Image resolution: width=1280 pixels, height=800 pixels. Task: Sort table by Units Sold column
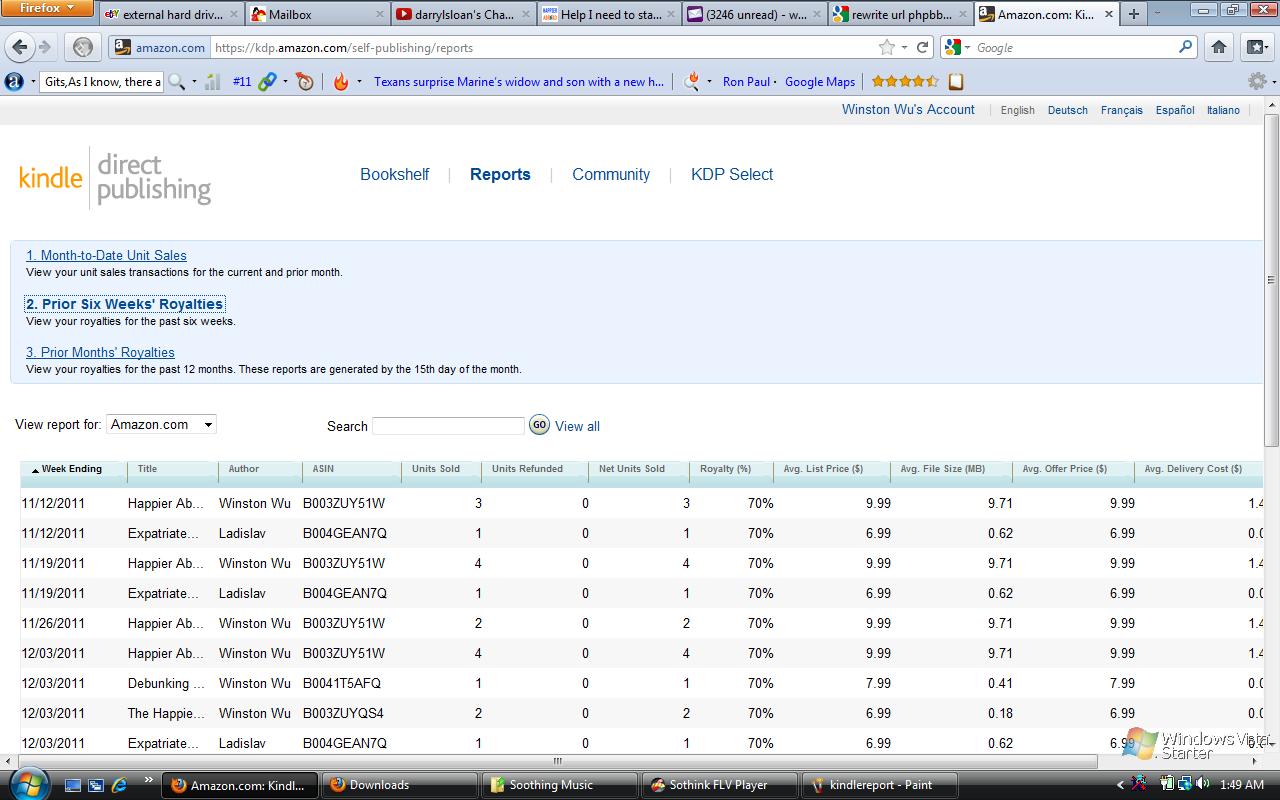(436, 469)
